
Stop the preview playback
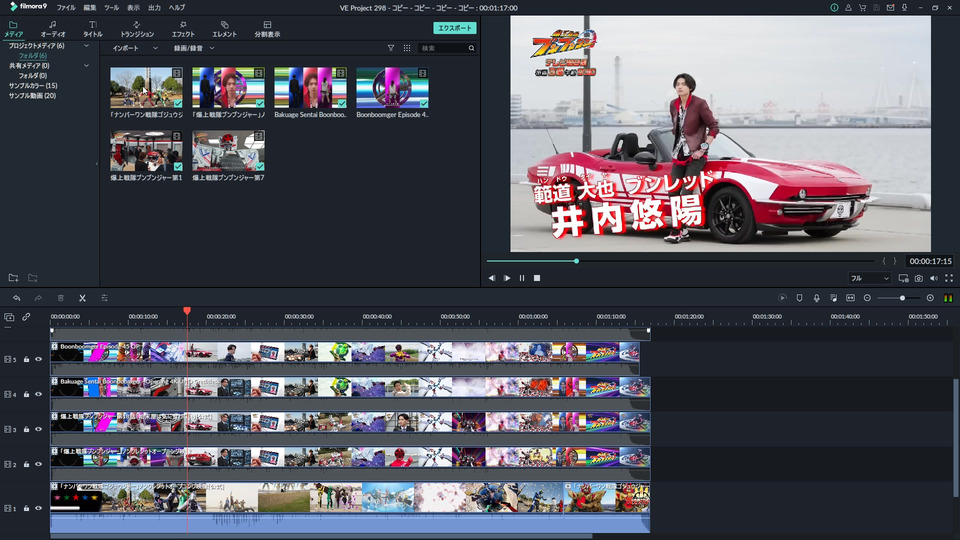pyautogui.click(x=537, y=278)
